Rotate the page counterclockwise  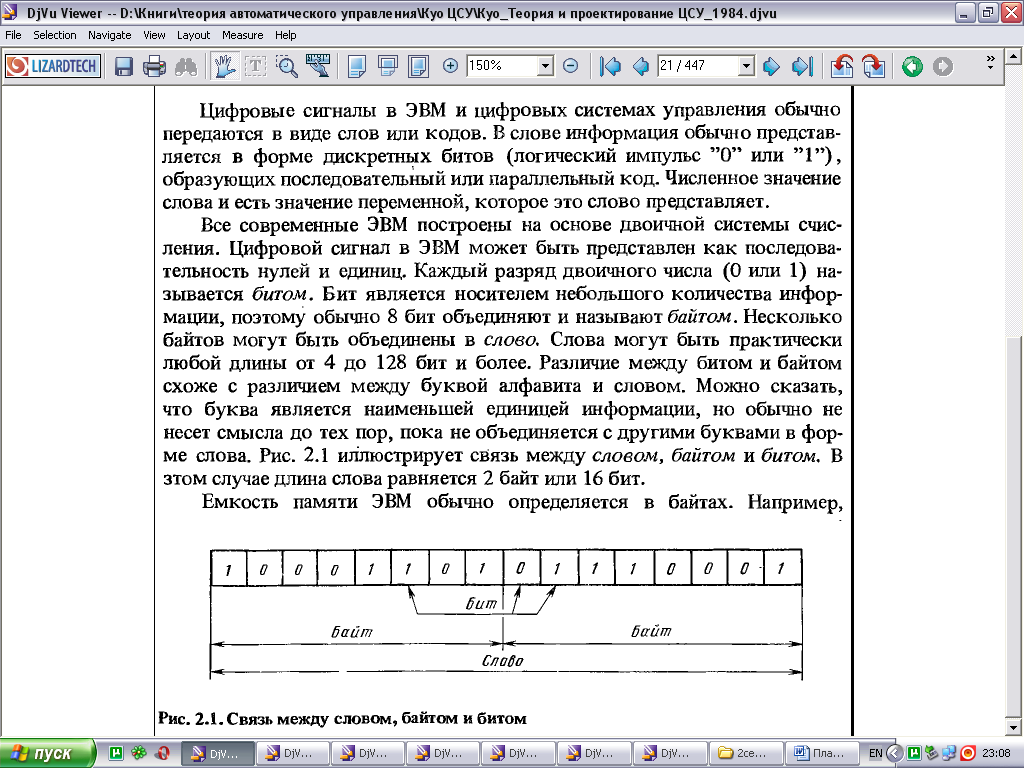point(842,66)
